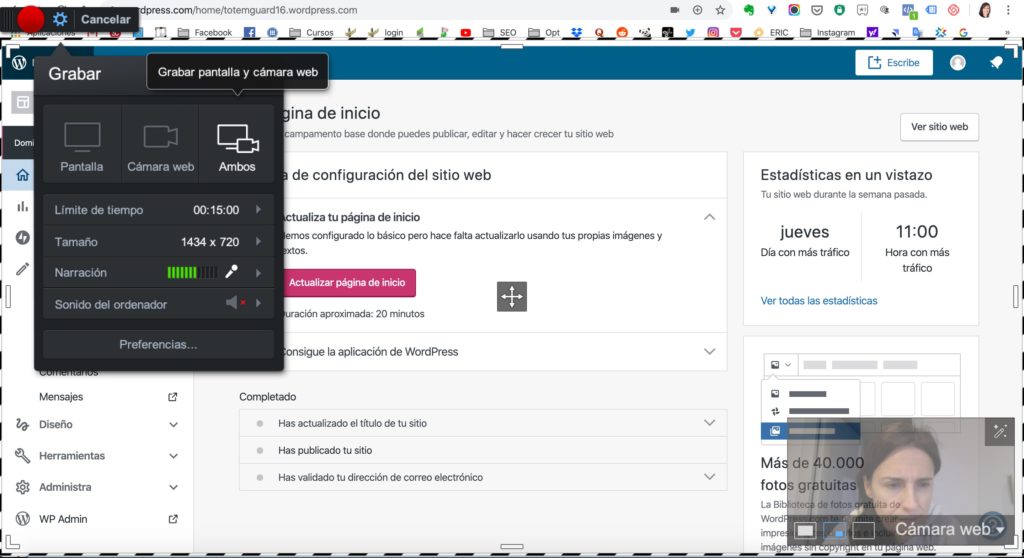
Task: Select Cámara web recording mode
Action: coord(160,146)
